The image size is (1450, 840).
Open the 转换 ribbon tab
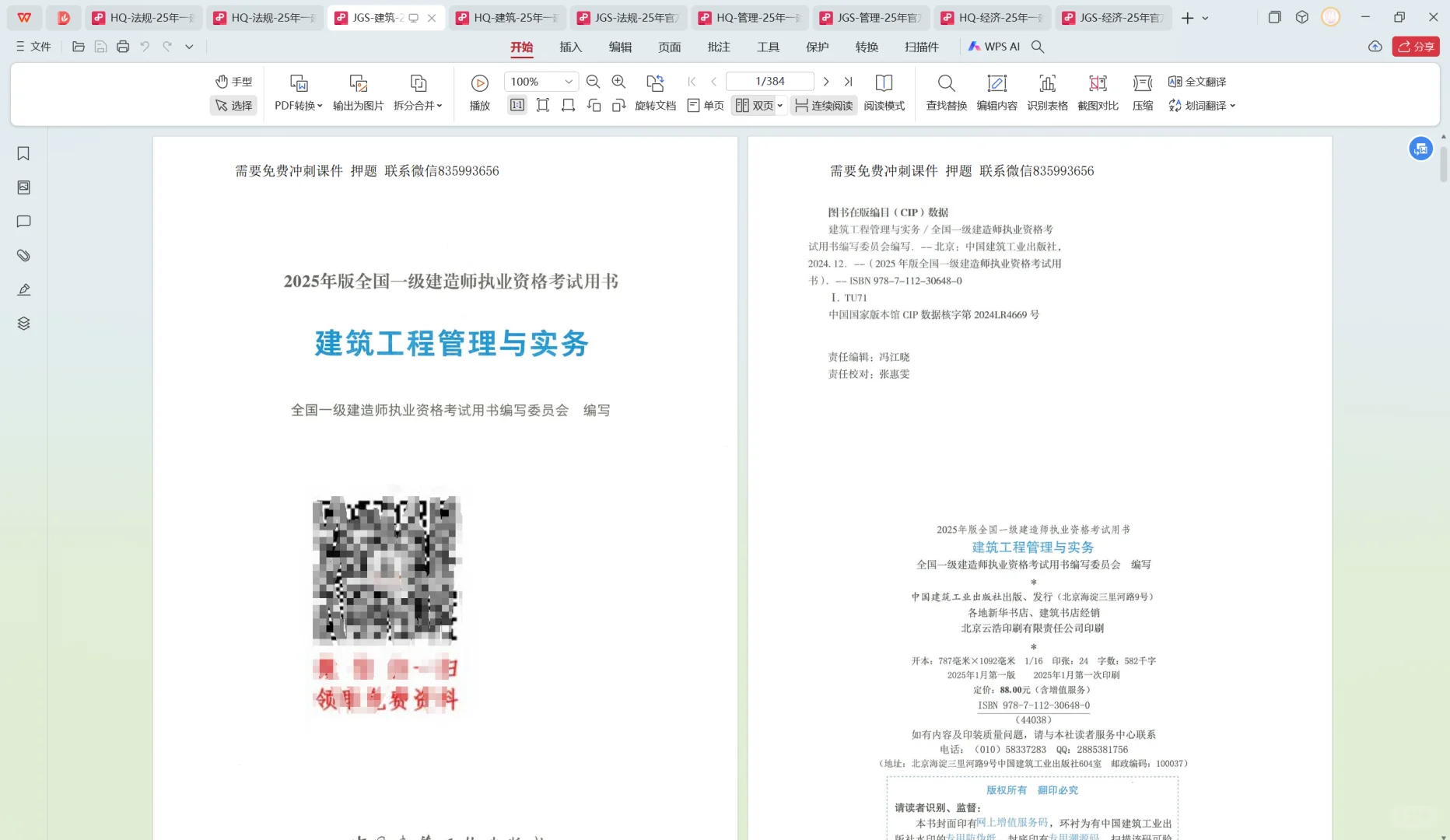867,47
